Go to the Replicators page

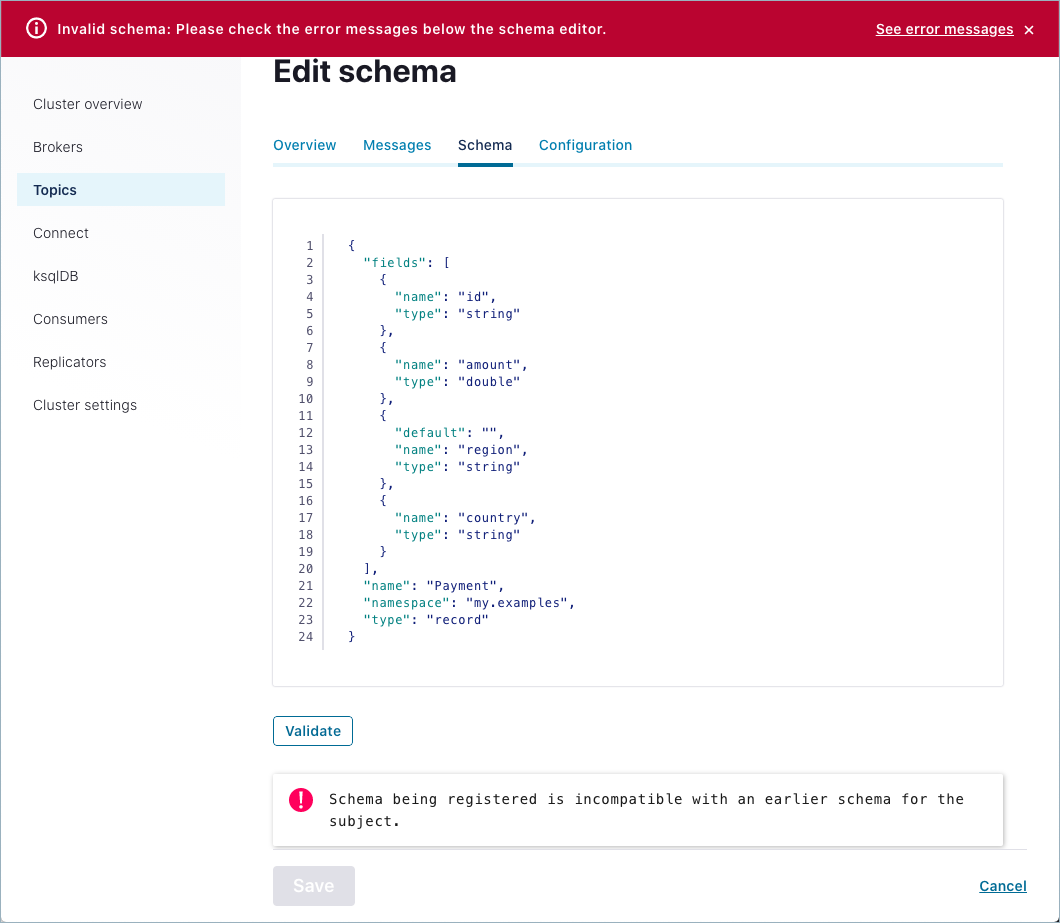[70, 362]
